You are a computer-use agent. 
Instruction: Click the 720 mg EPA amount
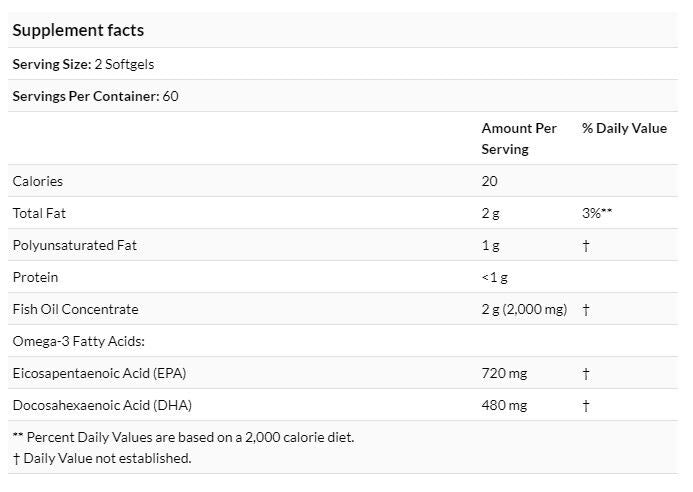[504, 373]
